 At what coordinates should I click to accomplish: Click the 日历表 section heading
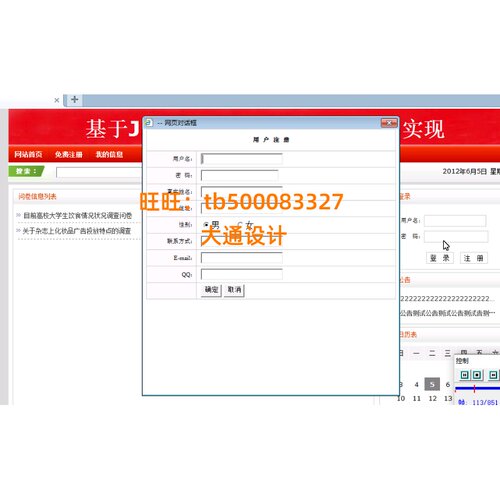point(408,334)
